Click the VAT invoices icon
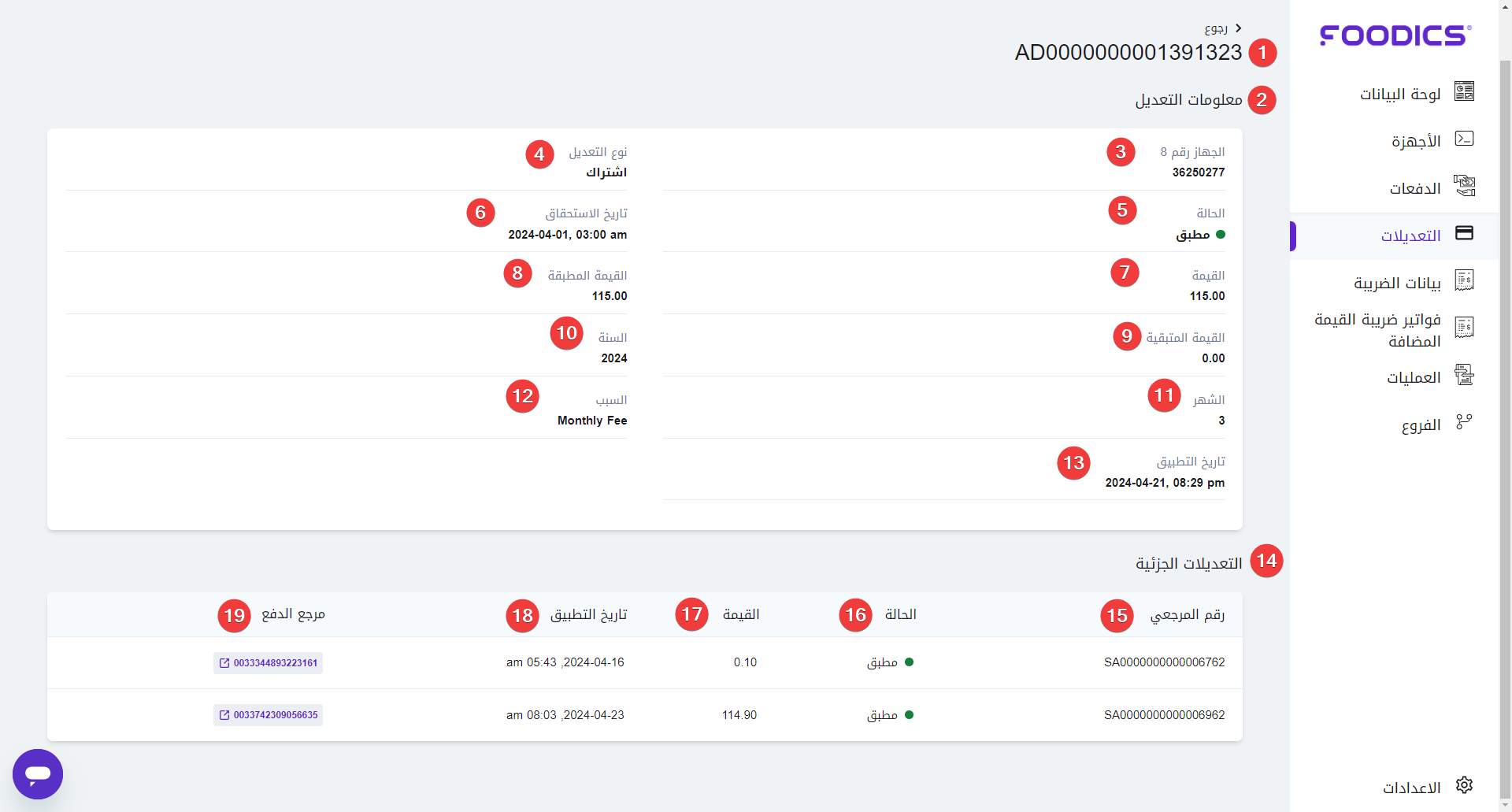 pos(1464,328)
